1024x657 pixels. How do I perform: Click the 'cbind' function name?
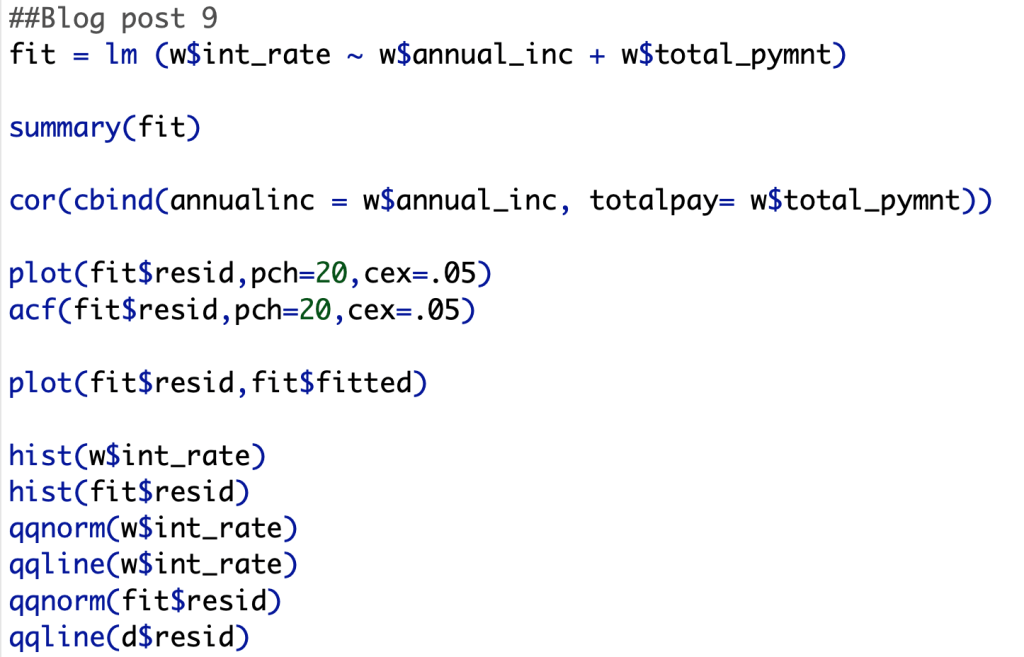tap(112, 201)
